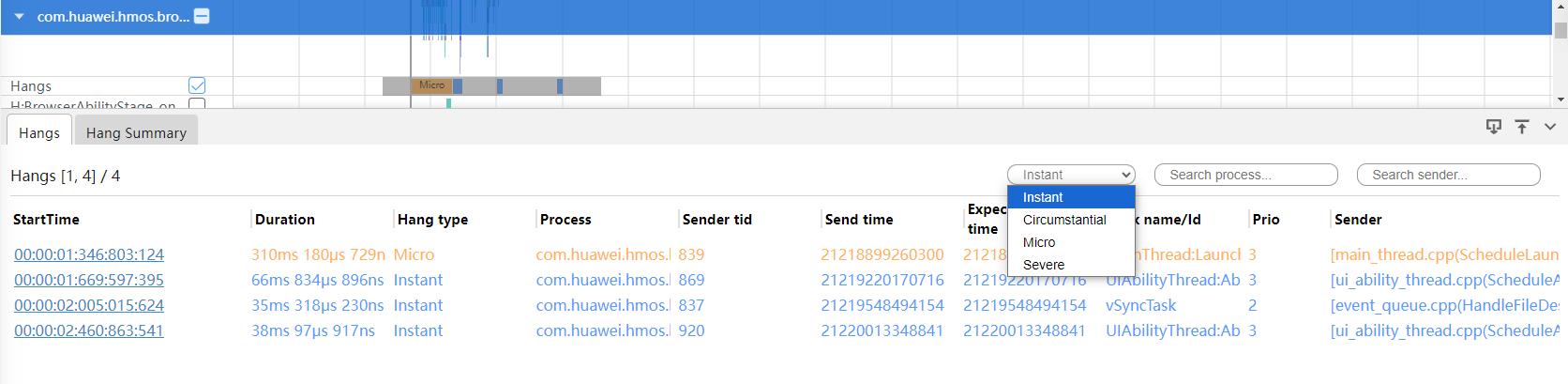Click the Search process input field
The image size is (1568, 384).
click(x=1245, y=175)
